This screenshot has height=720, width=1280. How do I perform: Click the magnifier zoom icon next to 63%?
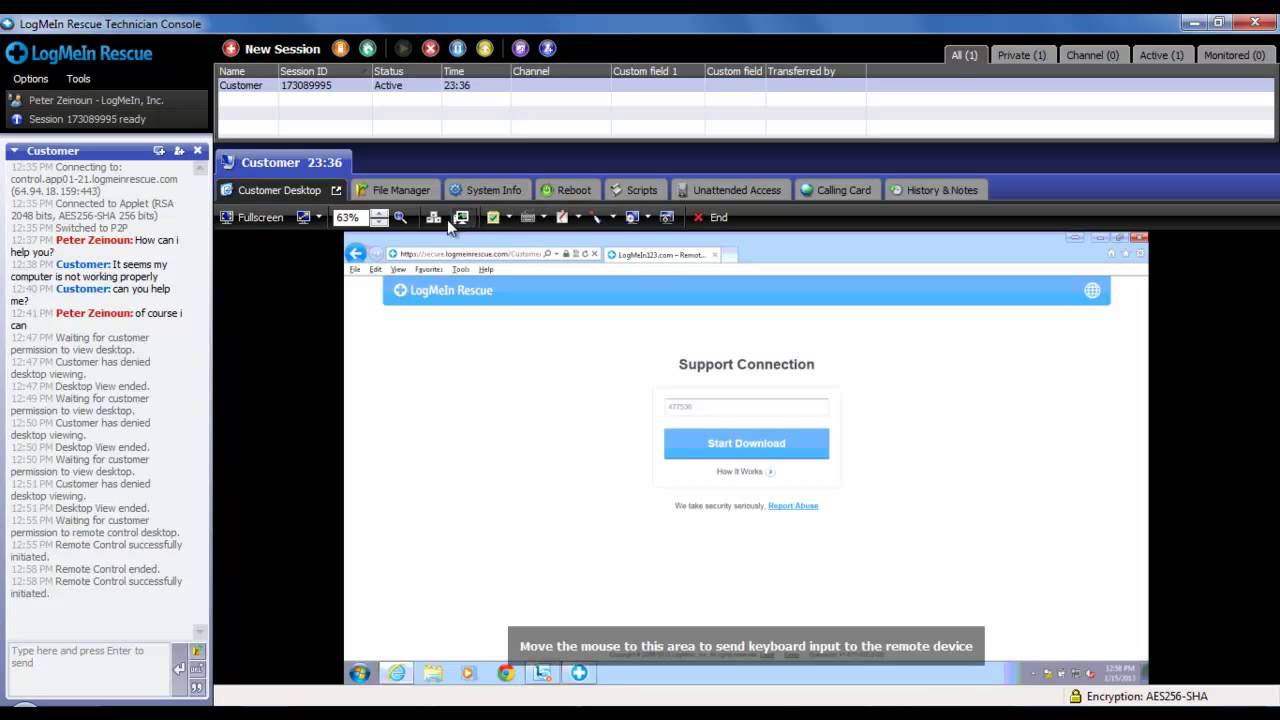coord(401,217)
